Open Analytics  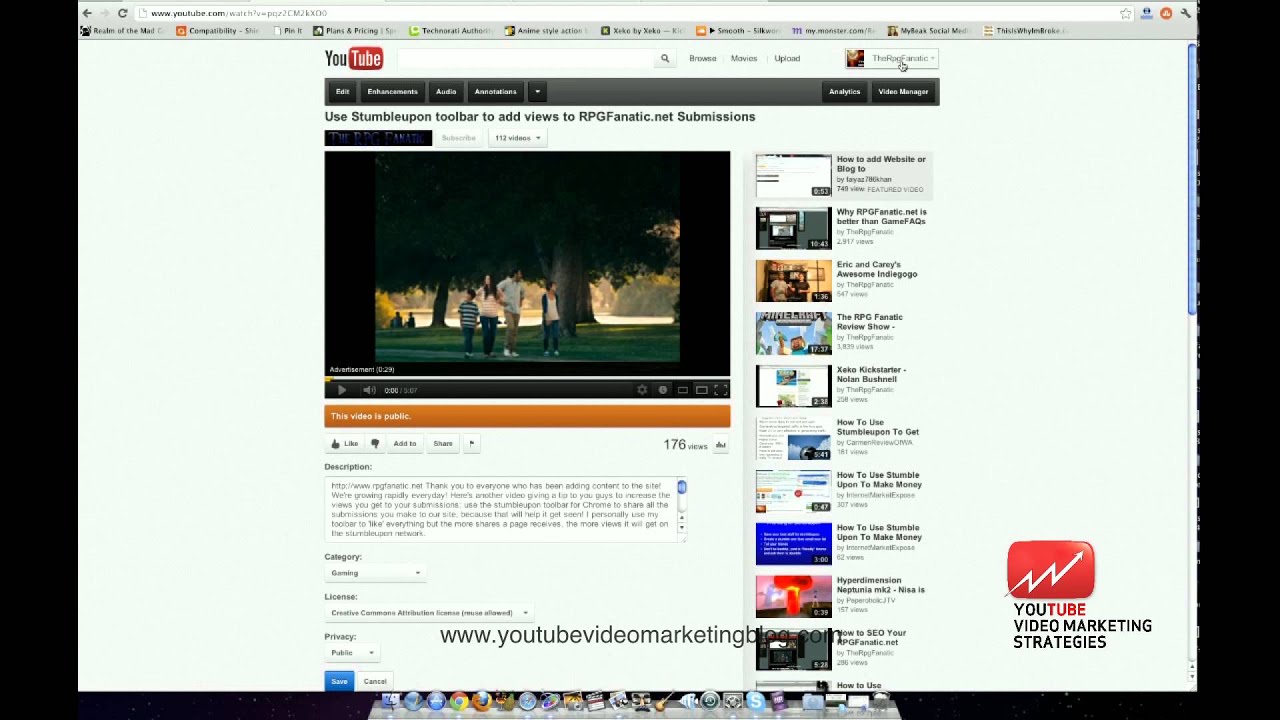pos(844,92)
